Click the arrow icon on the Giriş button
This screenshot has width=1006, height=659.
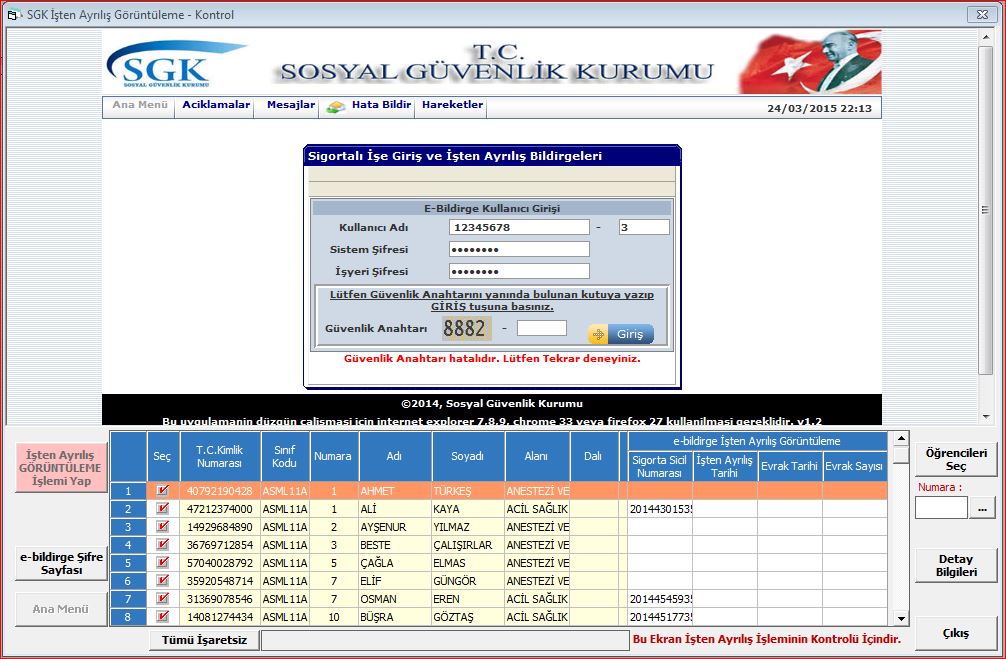pyautogui.click(x=598, y=335)
